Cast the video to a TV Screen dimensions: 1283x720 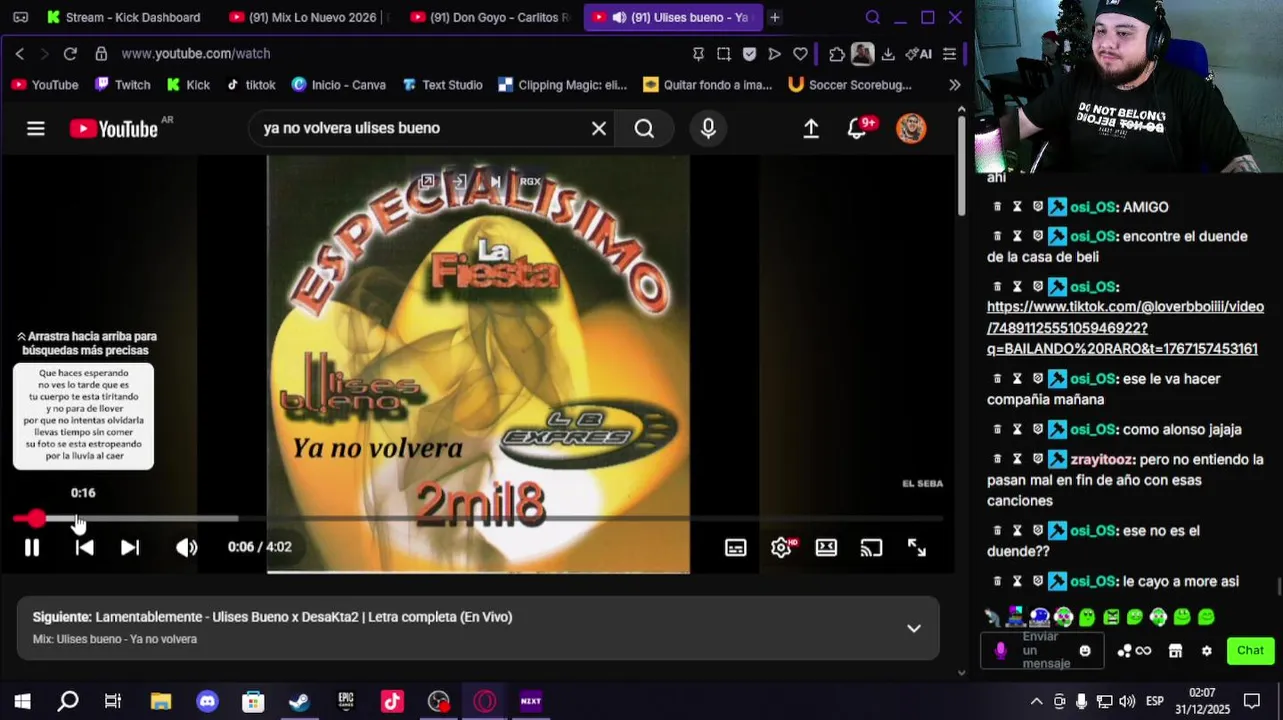tap(872, 547)
